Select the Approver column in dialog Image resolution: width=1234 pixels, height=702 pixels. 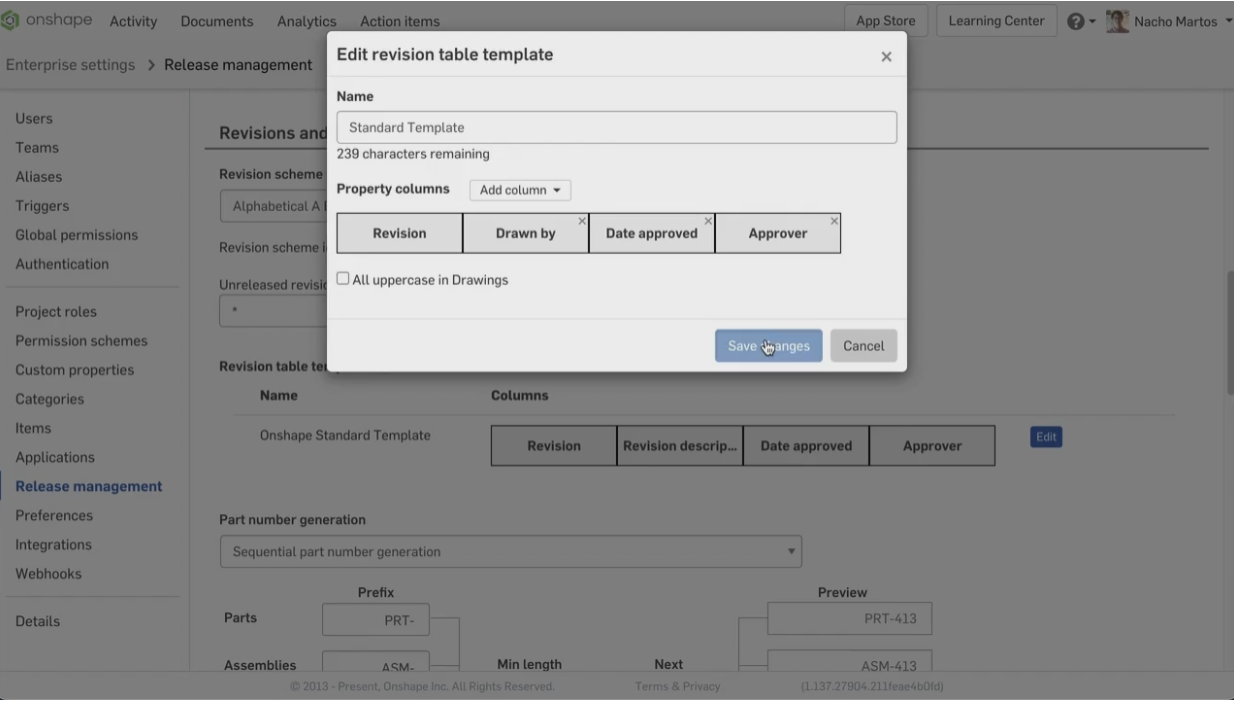pos(777,233)
